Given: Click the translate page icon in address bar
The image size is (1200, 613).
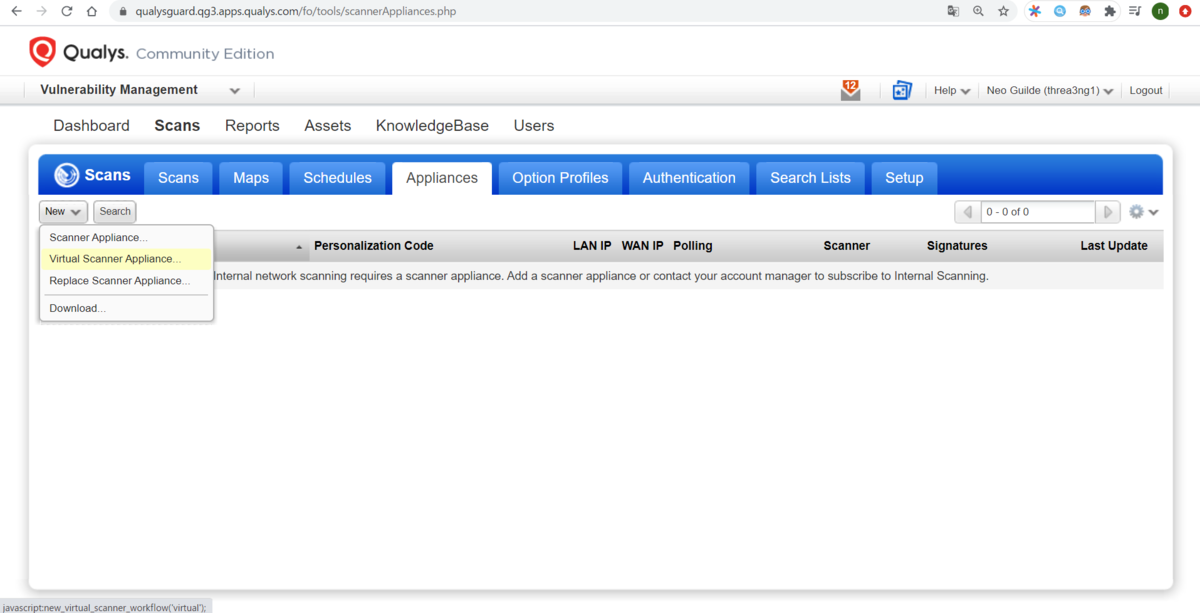Looking at the screenshot, I should 953,12.
